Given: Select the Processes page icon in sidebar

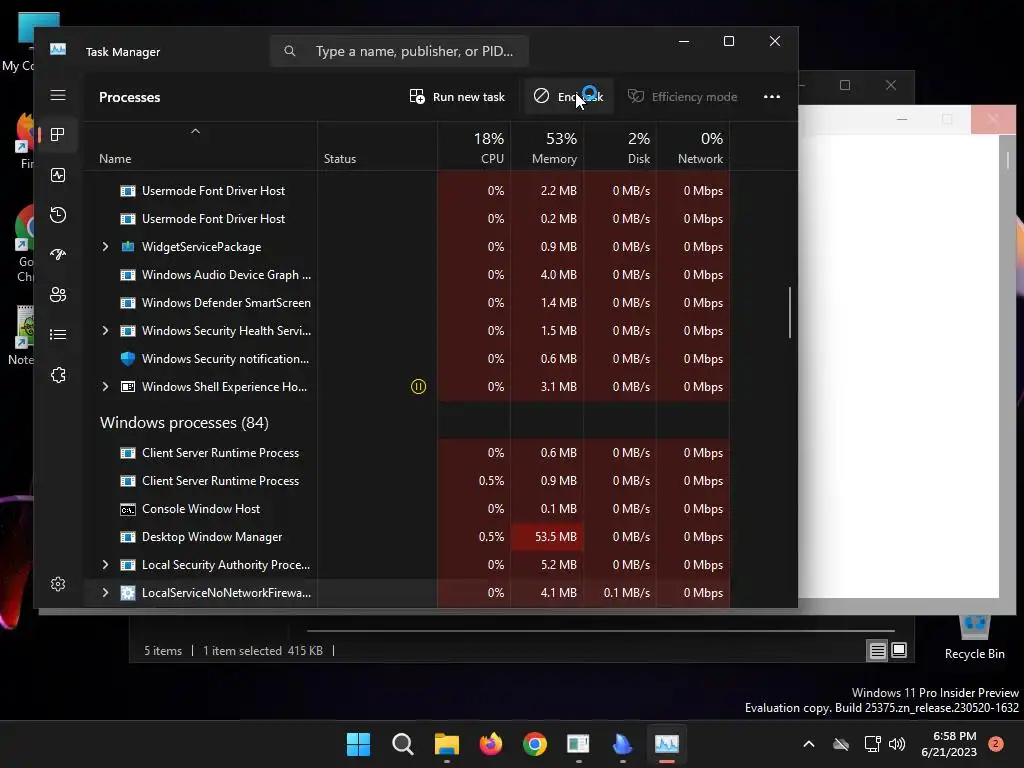Looking at the screenshot, I should pos(58,135).
